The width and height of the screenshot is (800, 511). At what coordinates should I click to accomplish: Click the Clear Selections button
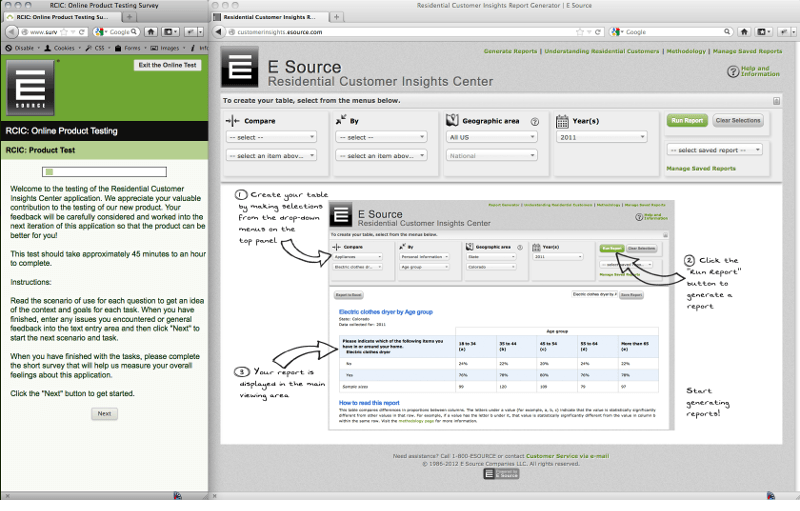coord(738,120)
